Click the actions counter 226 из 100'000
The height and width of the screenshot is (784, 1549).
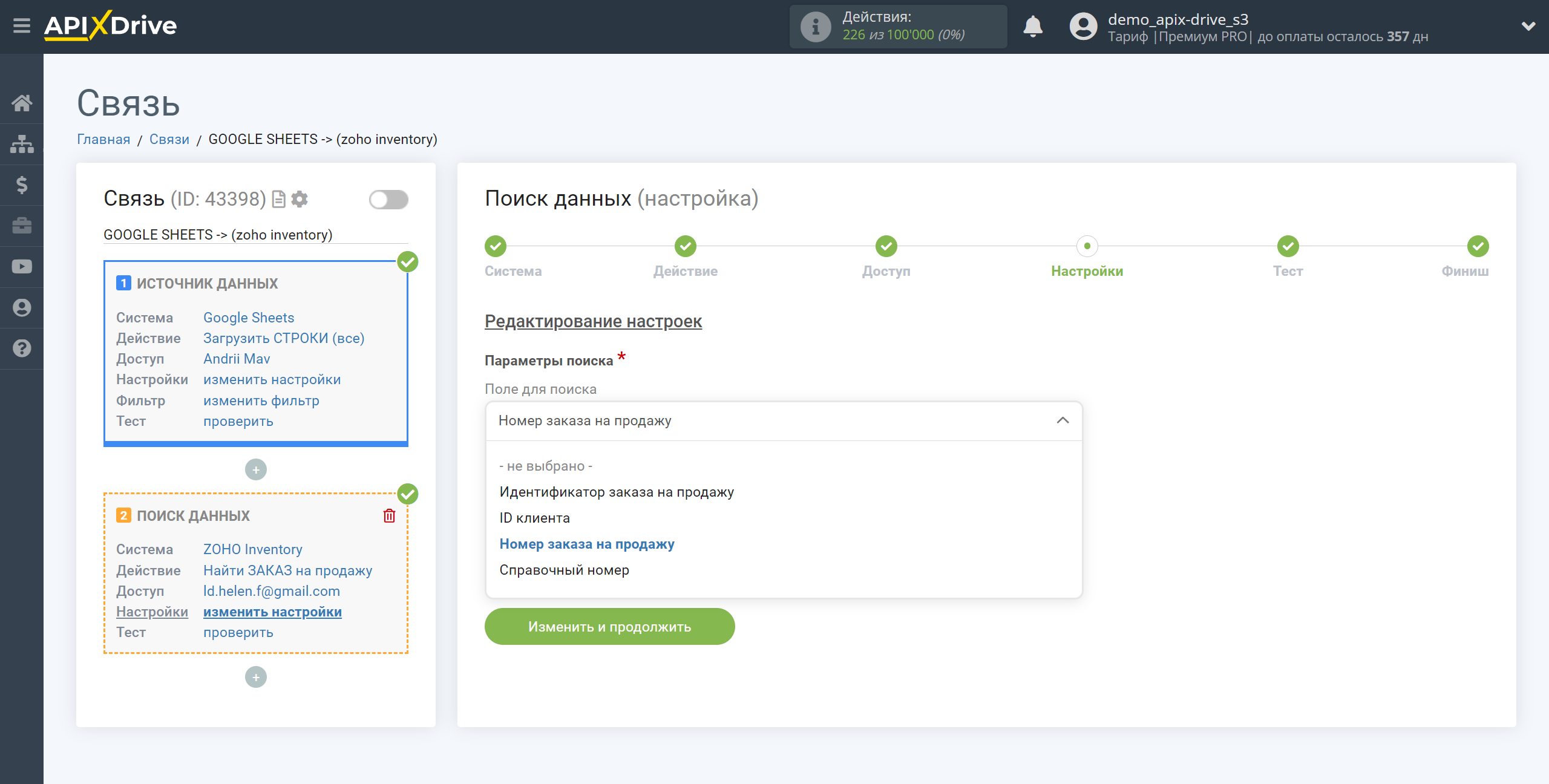click(x=903, y=35)
